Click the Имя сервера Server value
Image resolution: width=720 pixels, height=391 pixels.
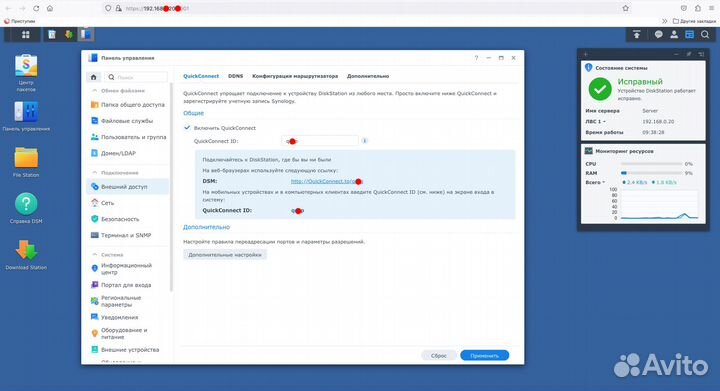pyautogui.click(x=650, y=111)
